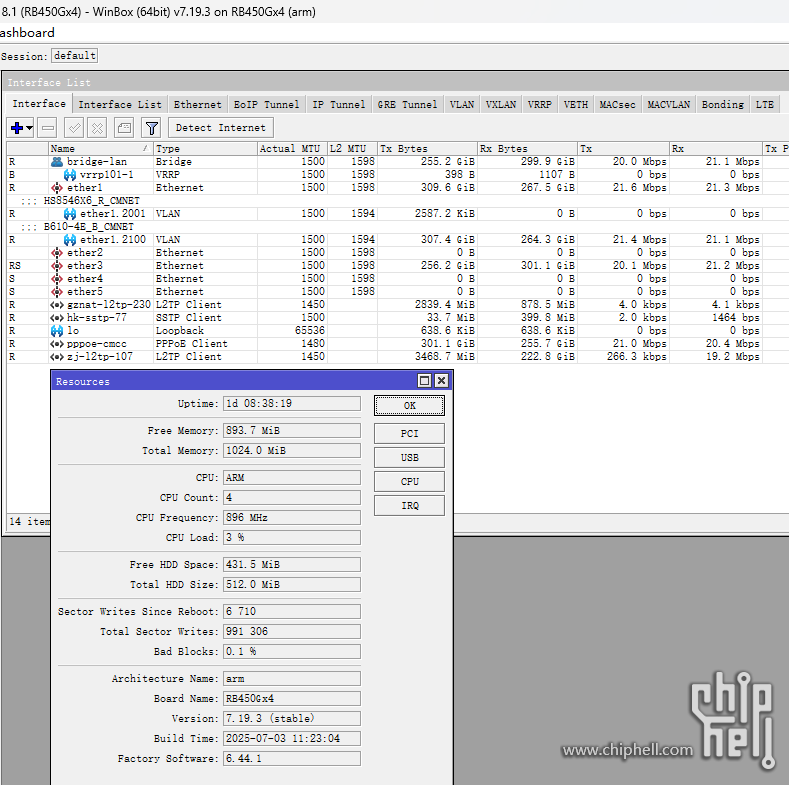The height and width of the screenshot is (785, 789).
Task: Click the blue plus Add icon
Action: [x=16, y=128]
